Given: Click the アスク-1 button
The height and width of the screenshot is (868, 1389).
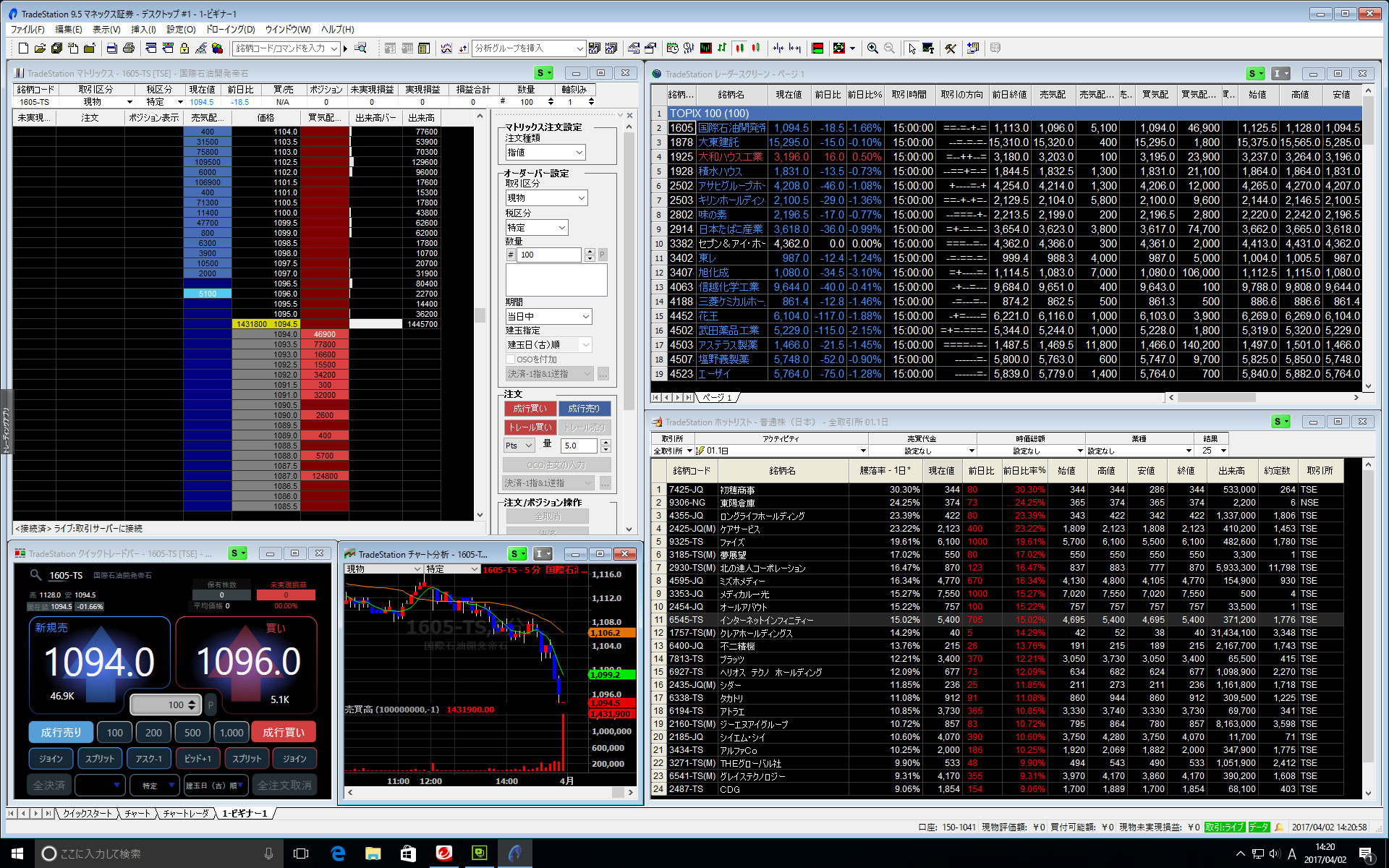Looking at the screenshot, I should [x=149, y=759].
